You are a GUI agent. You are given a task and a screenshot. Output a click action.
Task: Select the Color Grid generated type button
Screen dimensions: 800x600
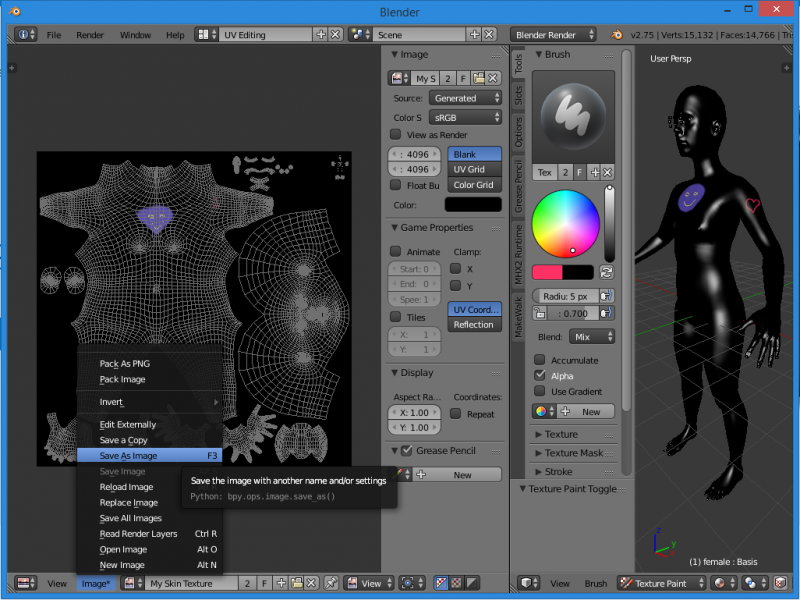(474, 185)
